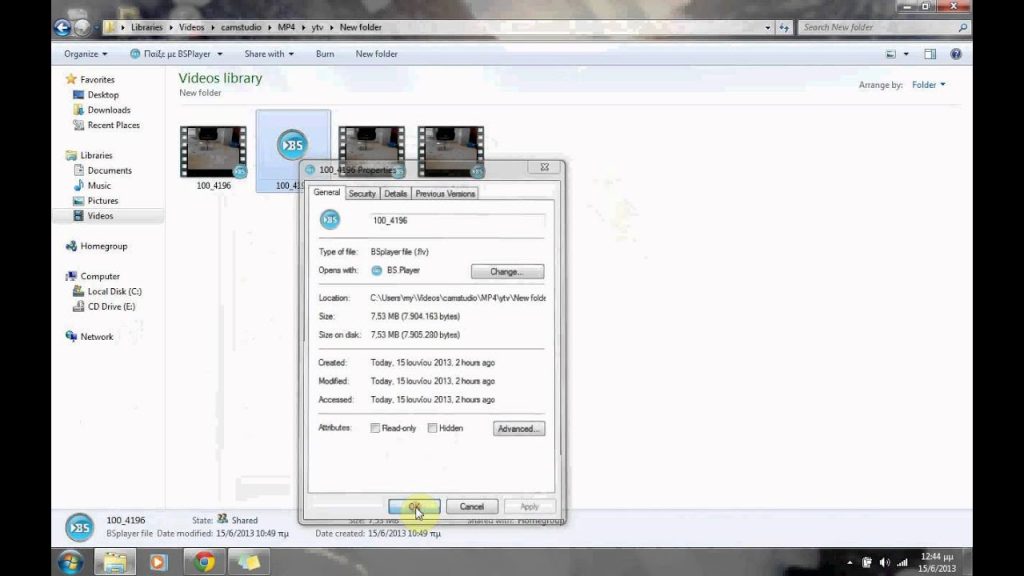Click New folder in the toolbar

point(376,54)
